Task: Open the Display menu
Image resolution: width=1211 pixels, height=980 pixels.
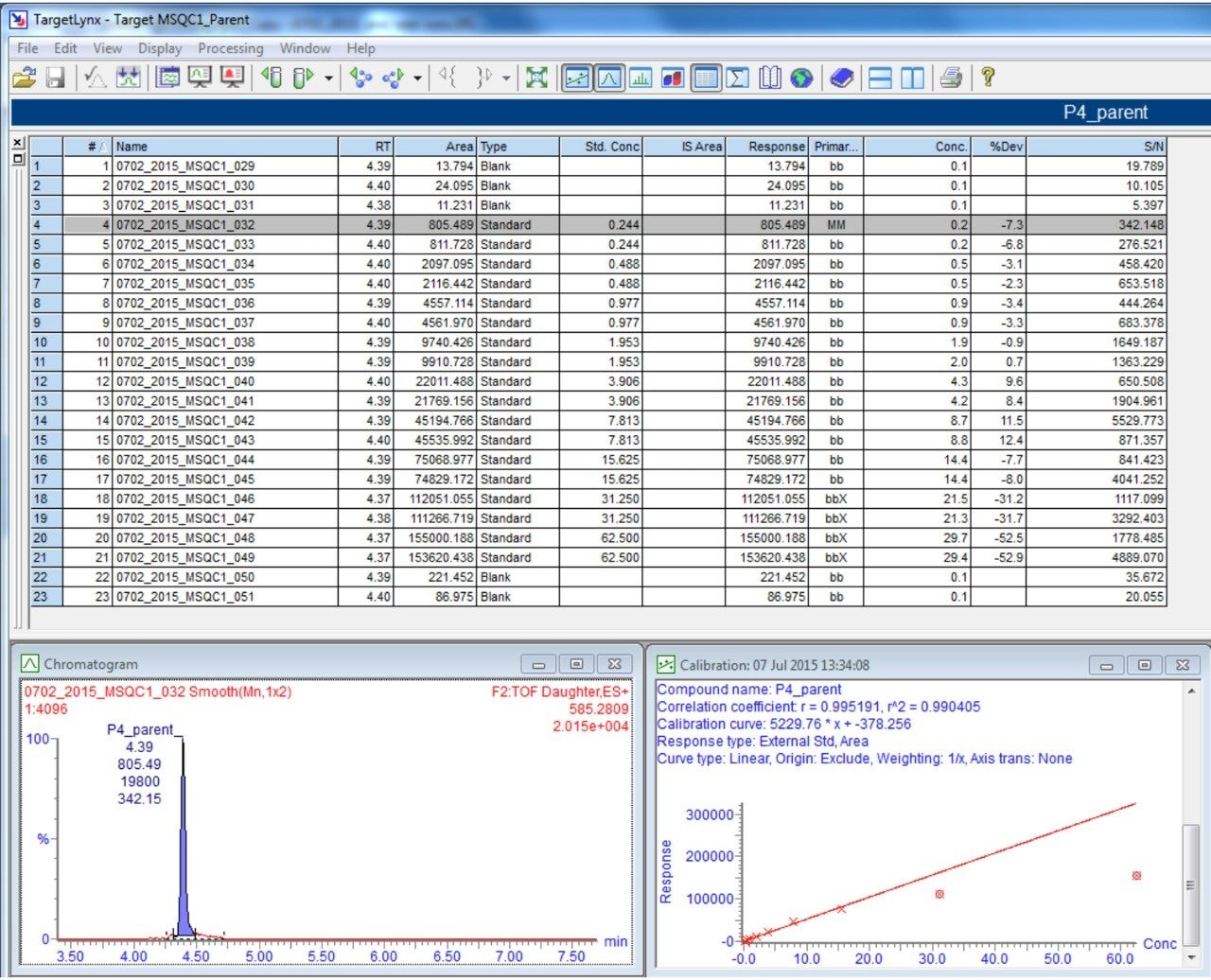Action: click(x=159, y=48)
